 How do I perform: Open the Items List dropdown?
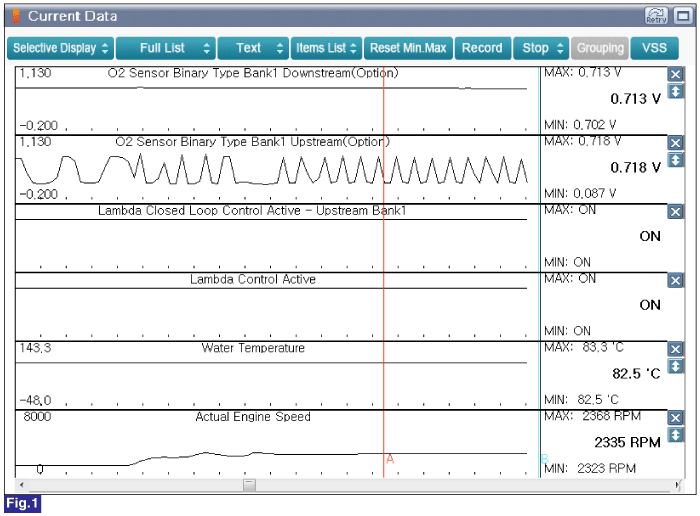pyautogui.click(x=326, y=48)
